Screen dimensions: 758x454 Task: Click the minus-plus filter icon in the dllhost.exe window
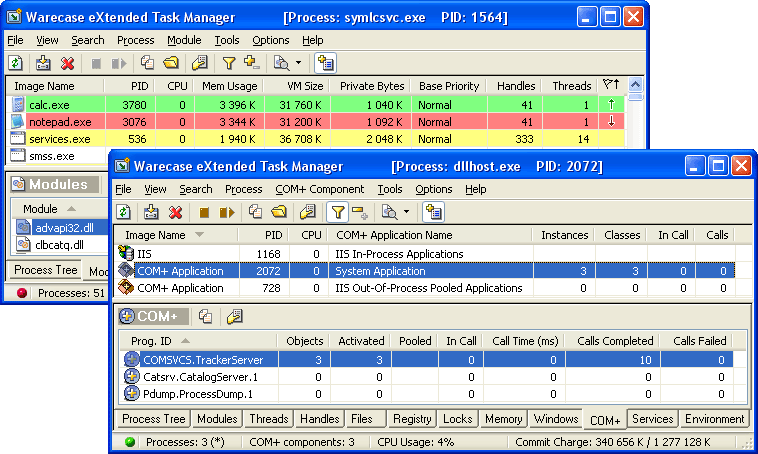coord(360,212)
